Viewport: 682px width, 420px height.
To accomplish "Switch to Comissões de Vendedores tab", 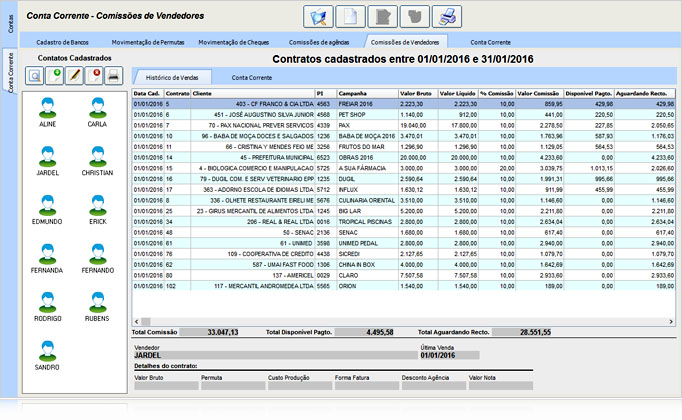I will click(x=405, y=42).
